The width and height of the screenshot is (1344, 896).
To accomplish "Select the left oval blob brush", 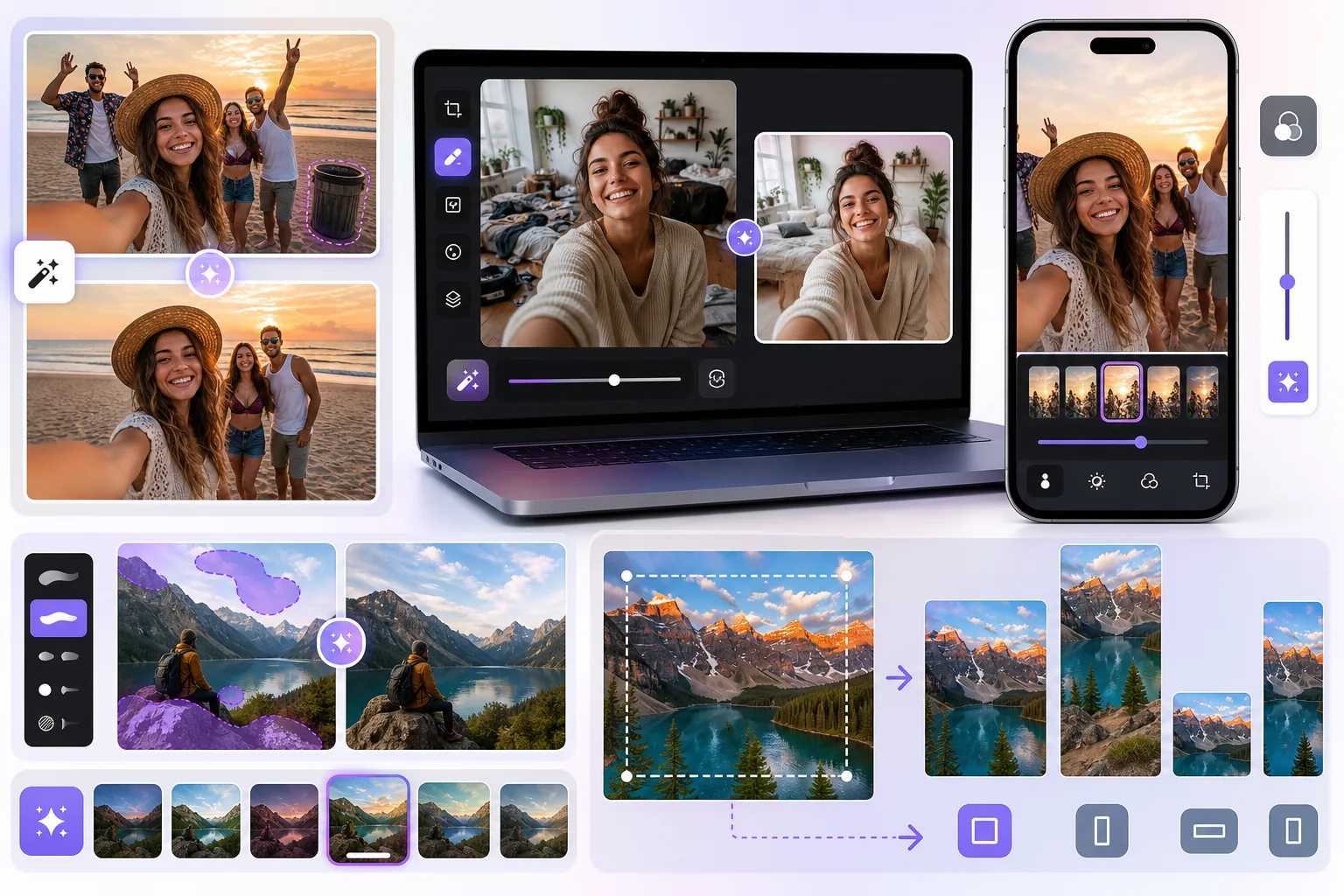I will point(46,655).
